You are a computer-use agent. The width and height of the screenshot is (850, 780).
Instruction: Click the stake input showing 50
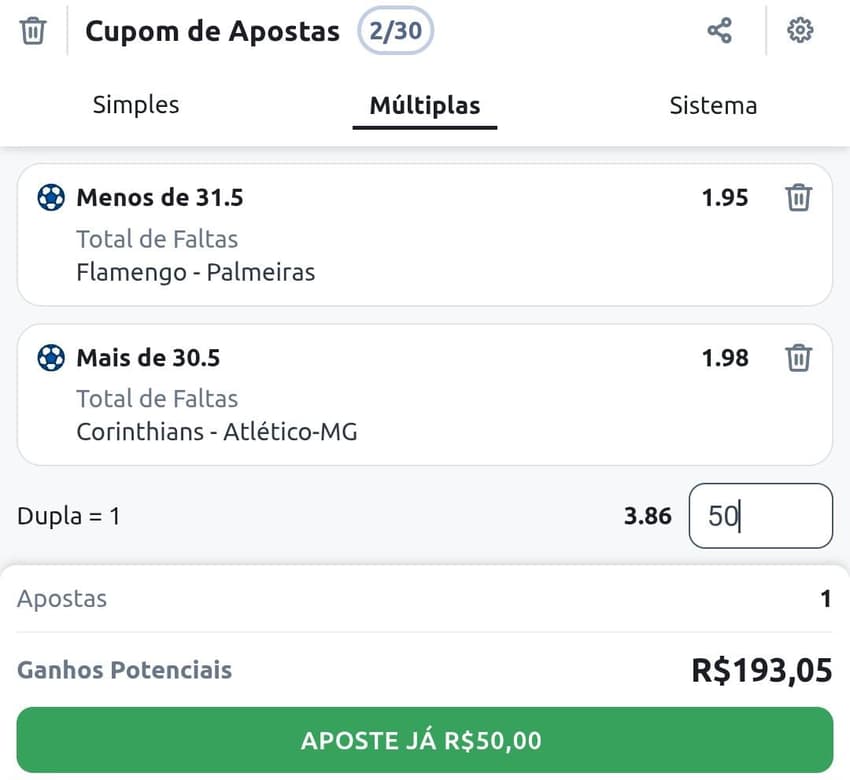pos(760,515)
